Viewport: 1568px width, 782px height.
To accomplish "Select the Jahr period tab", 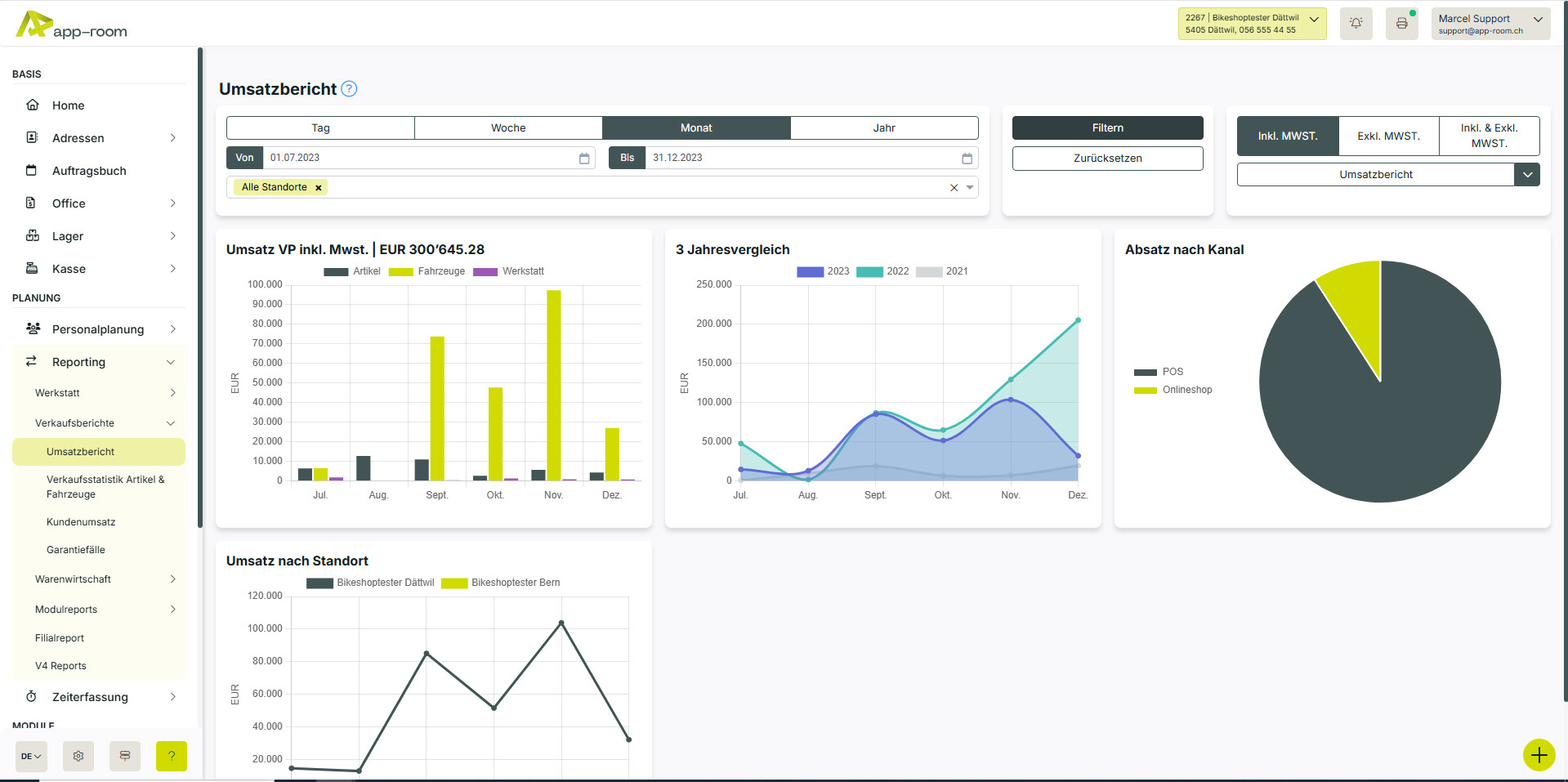I will click(x=883, y=128).
